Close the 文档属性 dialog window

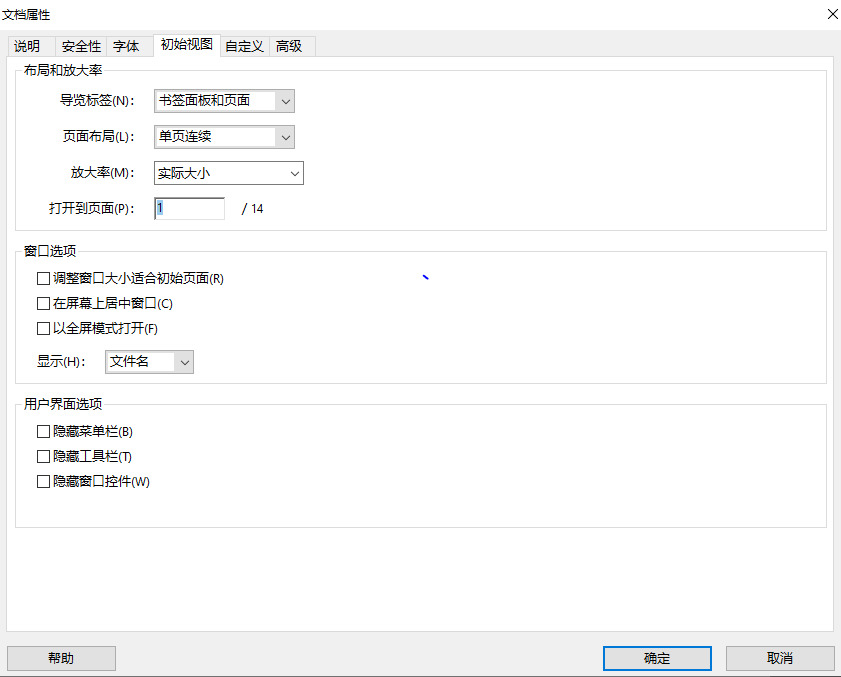click(x=831, y=14)
